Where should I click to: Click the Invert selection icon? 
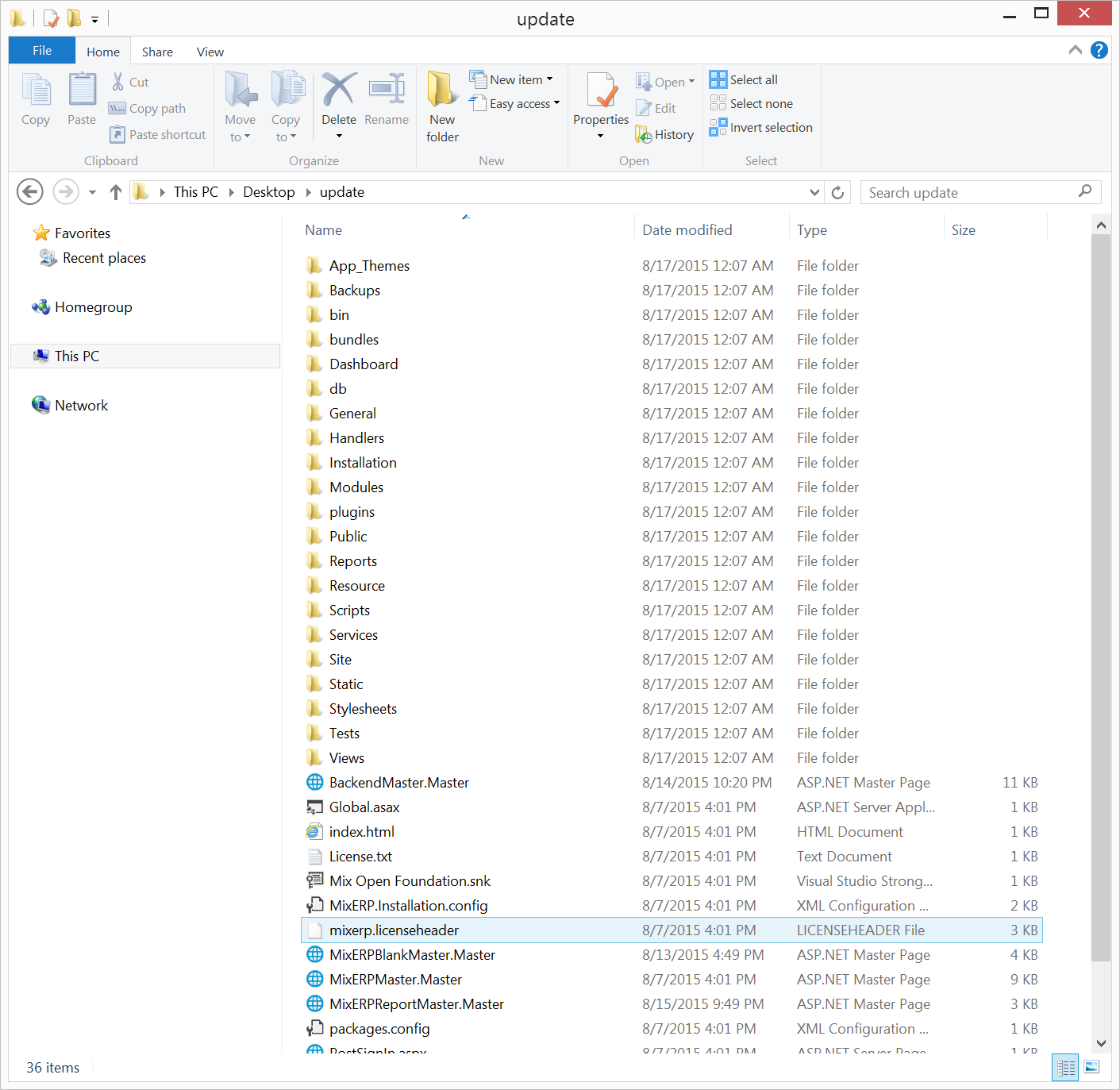tap(718, 127)
